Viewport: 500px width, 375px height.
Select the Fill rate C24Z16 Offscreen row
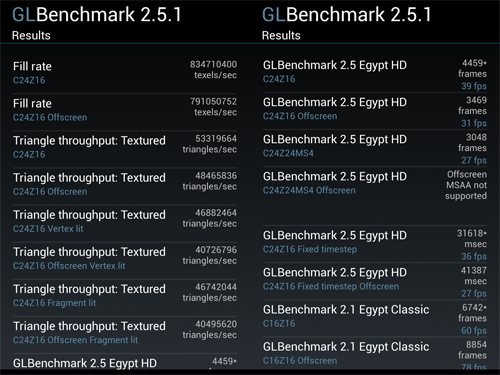pos(125,112)
